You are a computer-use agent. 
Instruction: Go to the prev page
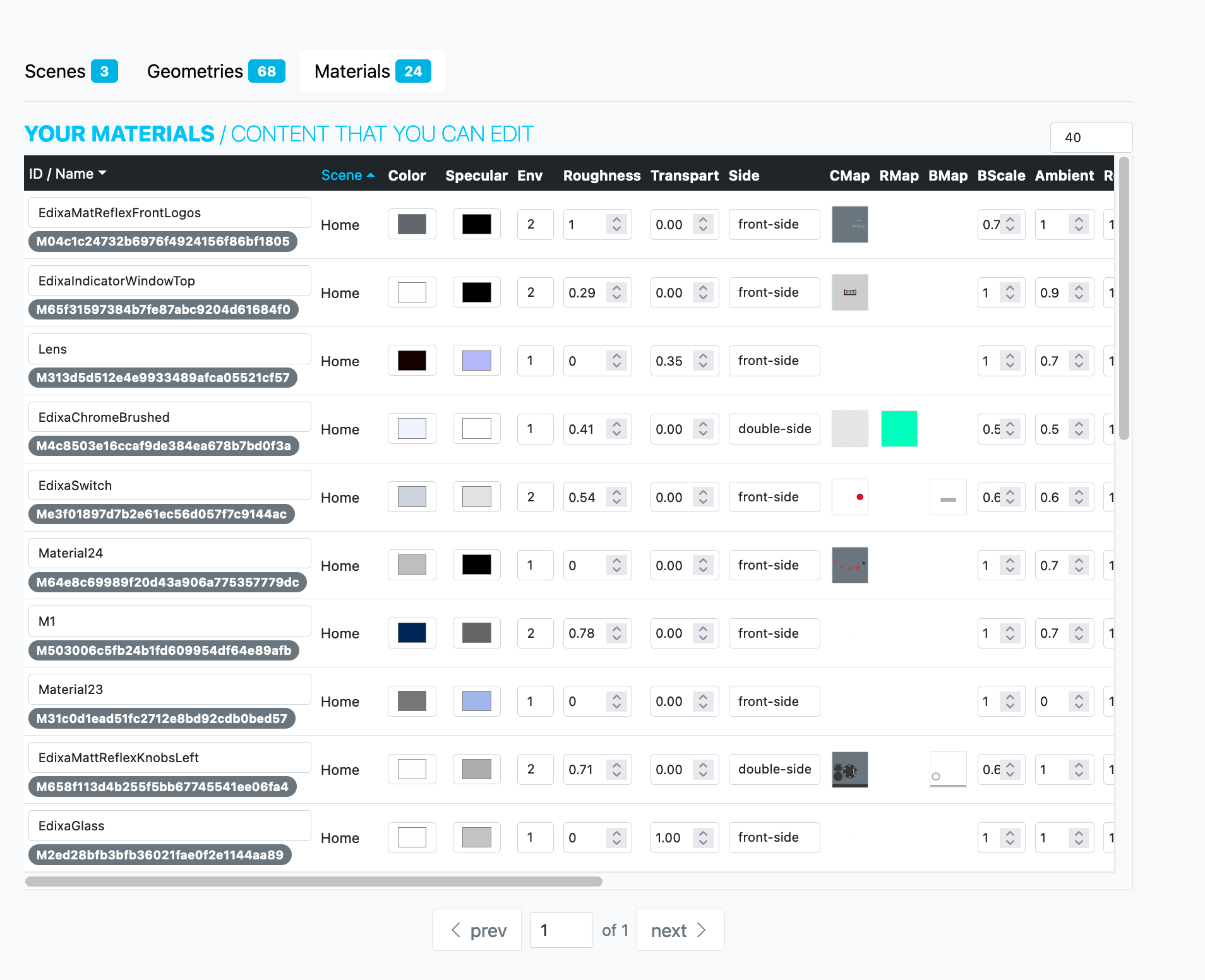click(x=477, y=930)
